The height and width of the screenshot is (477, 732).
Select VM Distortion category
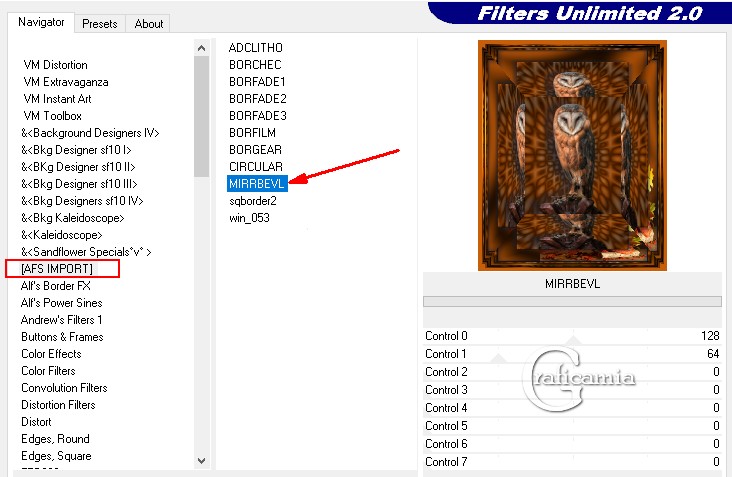click(x=56, y=65)
